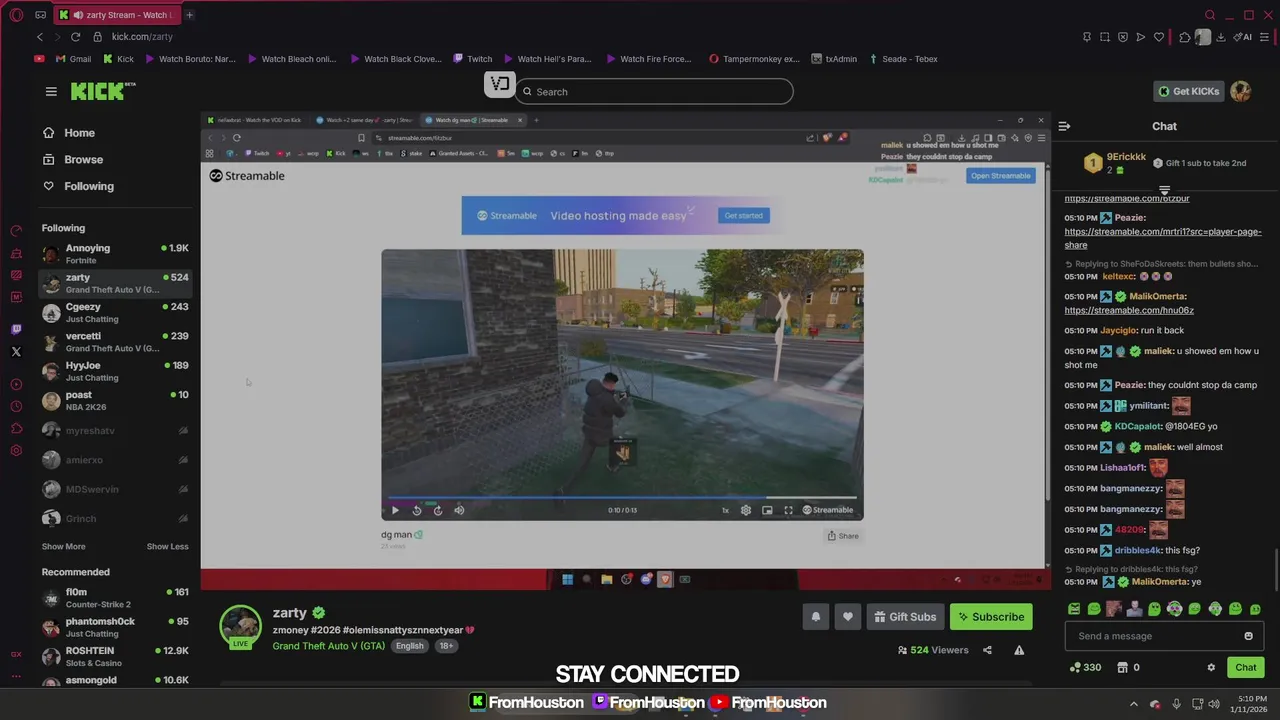Collapse the chat panel arrow
Image resolution: width=1280 pixels, height=720 pixels.
tap(1064, 126)
